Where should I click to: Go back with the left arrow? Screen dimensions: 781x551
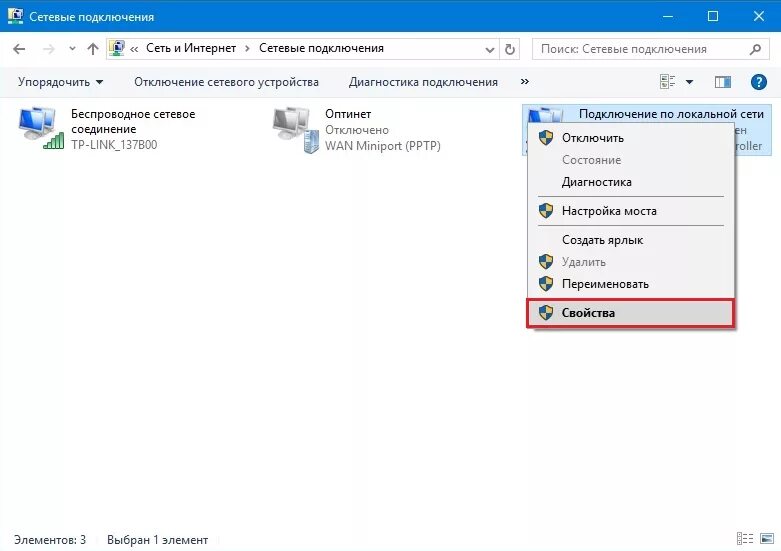coord(19,49)
